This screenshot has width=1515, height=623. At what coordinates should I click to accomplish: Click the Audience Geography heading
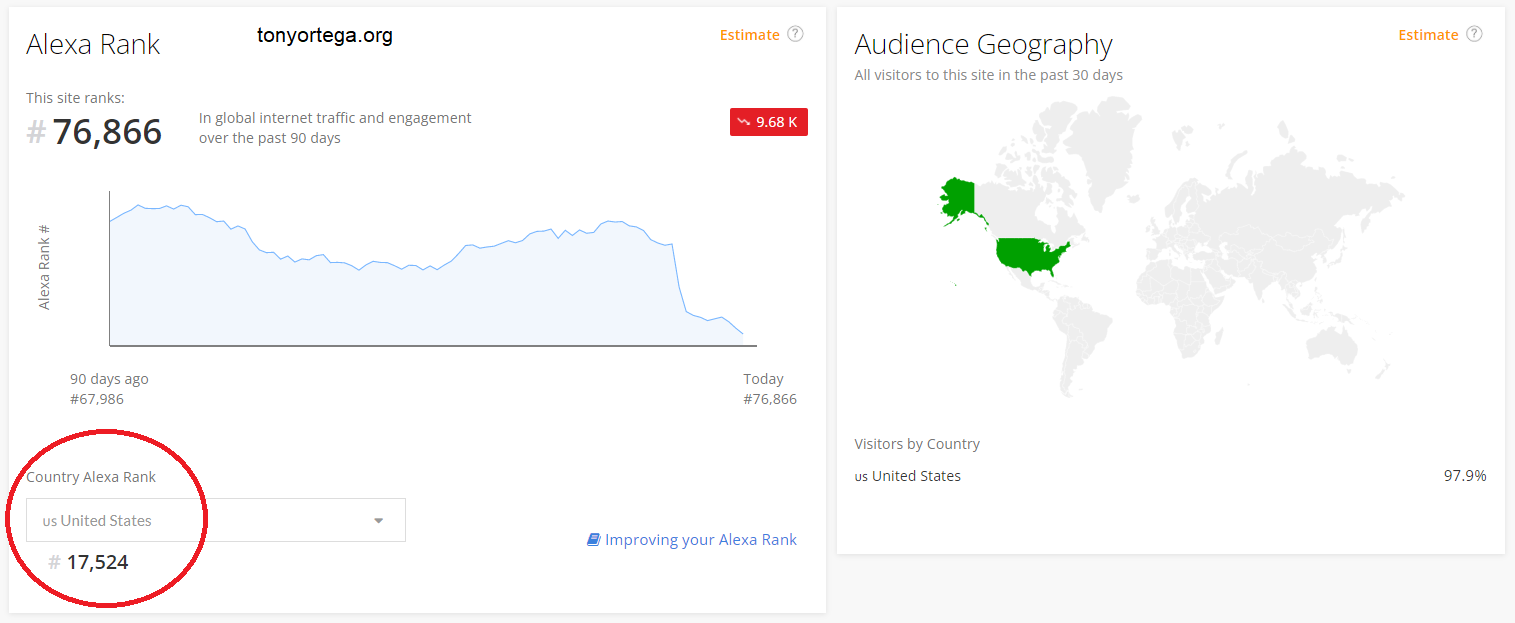tap(983, 45)
